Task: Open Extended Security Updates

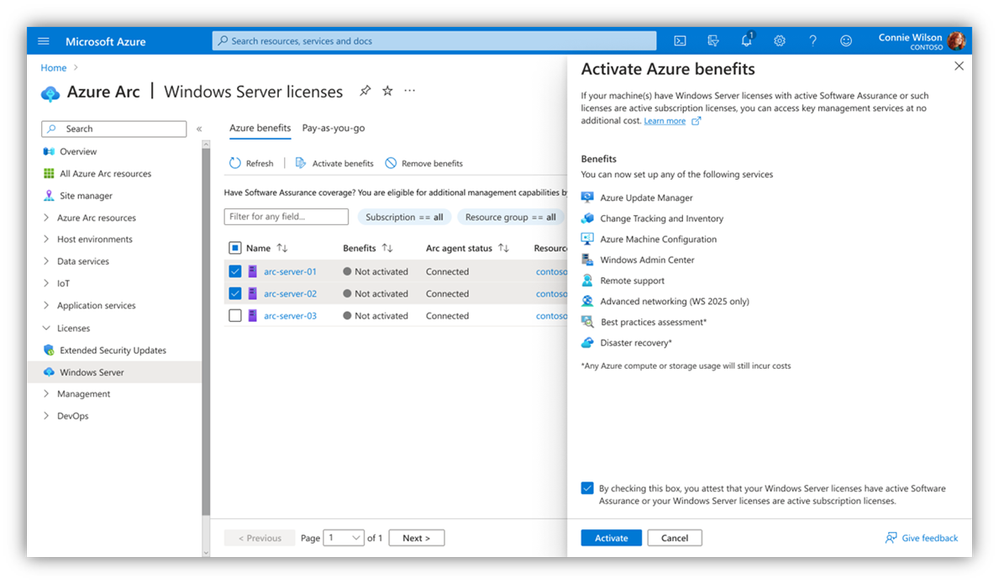Action: tap(113, 350)
